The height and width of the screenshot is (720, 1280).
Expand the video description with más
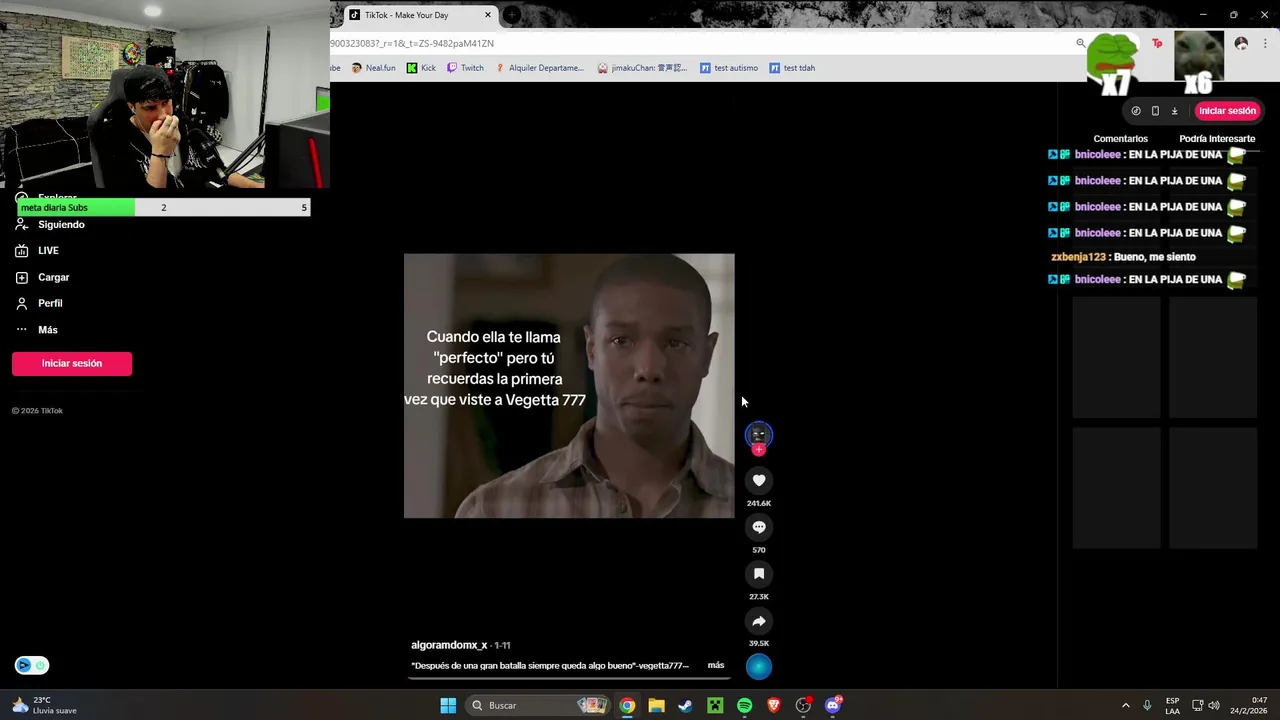(x=716, y=665)
